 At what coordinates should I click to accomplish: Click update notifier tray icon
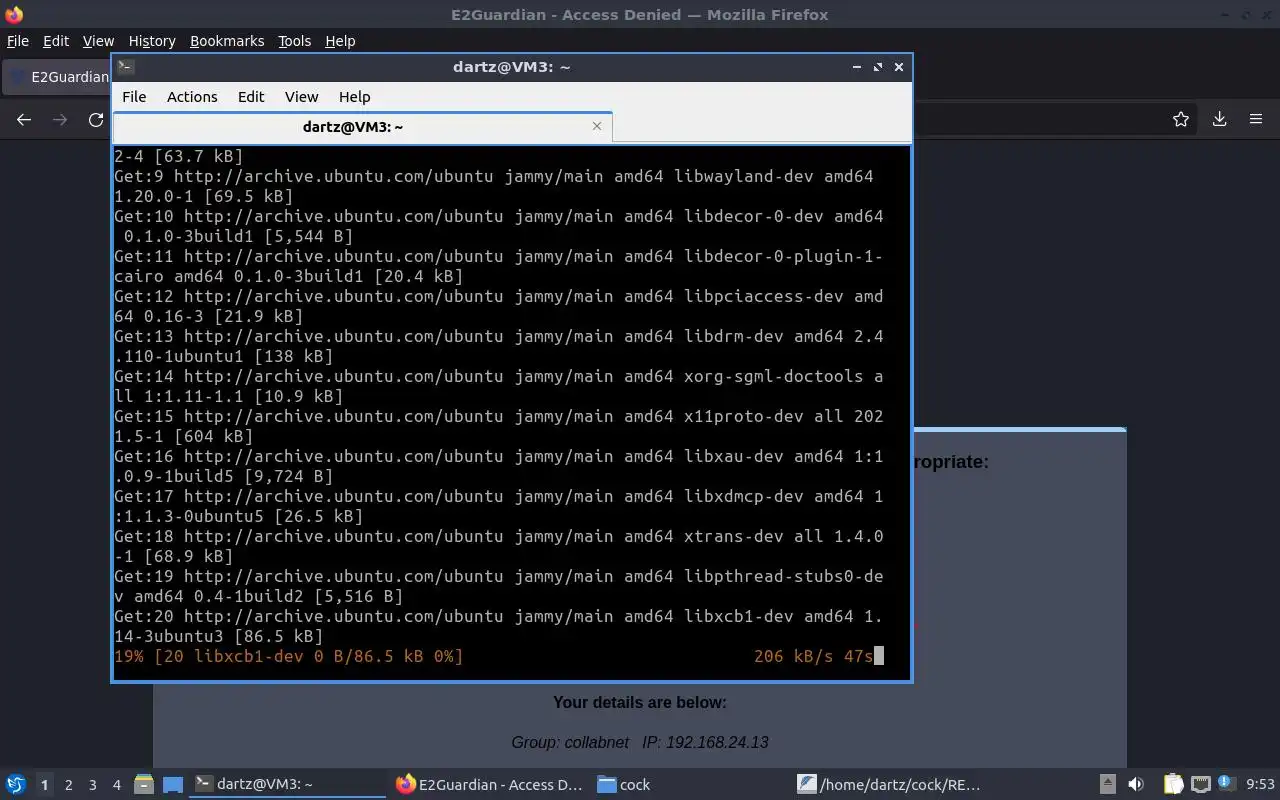[x=1227, y=785]
